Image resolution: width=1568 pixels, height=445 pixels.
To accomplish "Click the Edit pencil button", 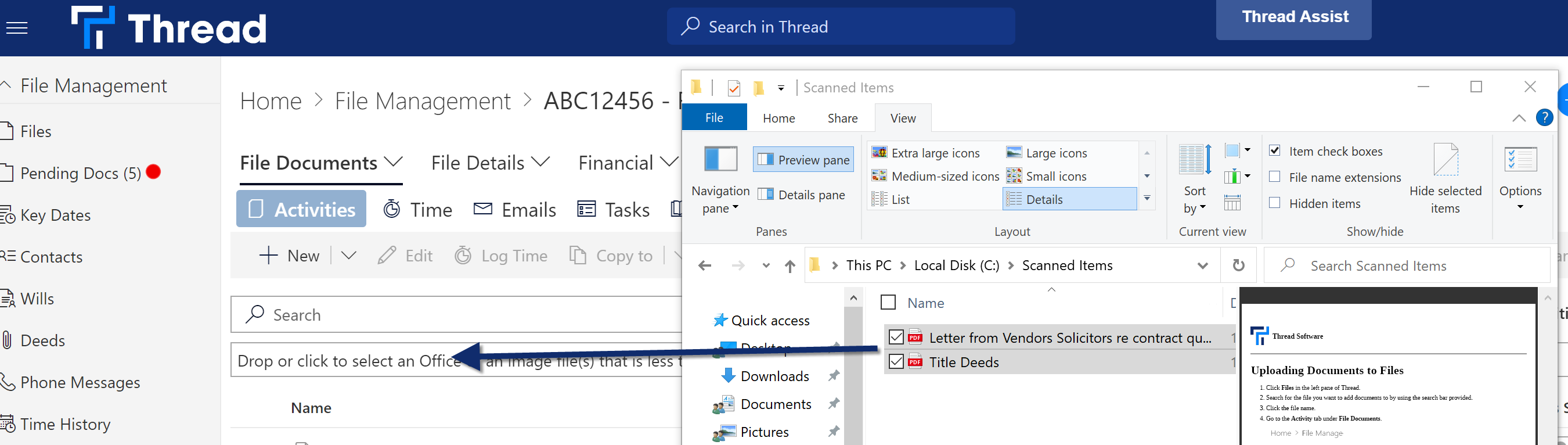I will pyautogui.click(x=405, y=256).
